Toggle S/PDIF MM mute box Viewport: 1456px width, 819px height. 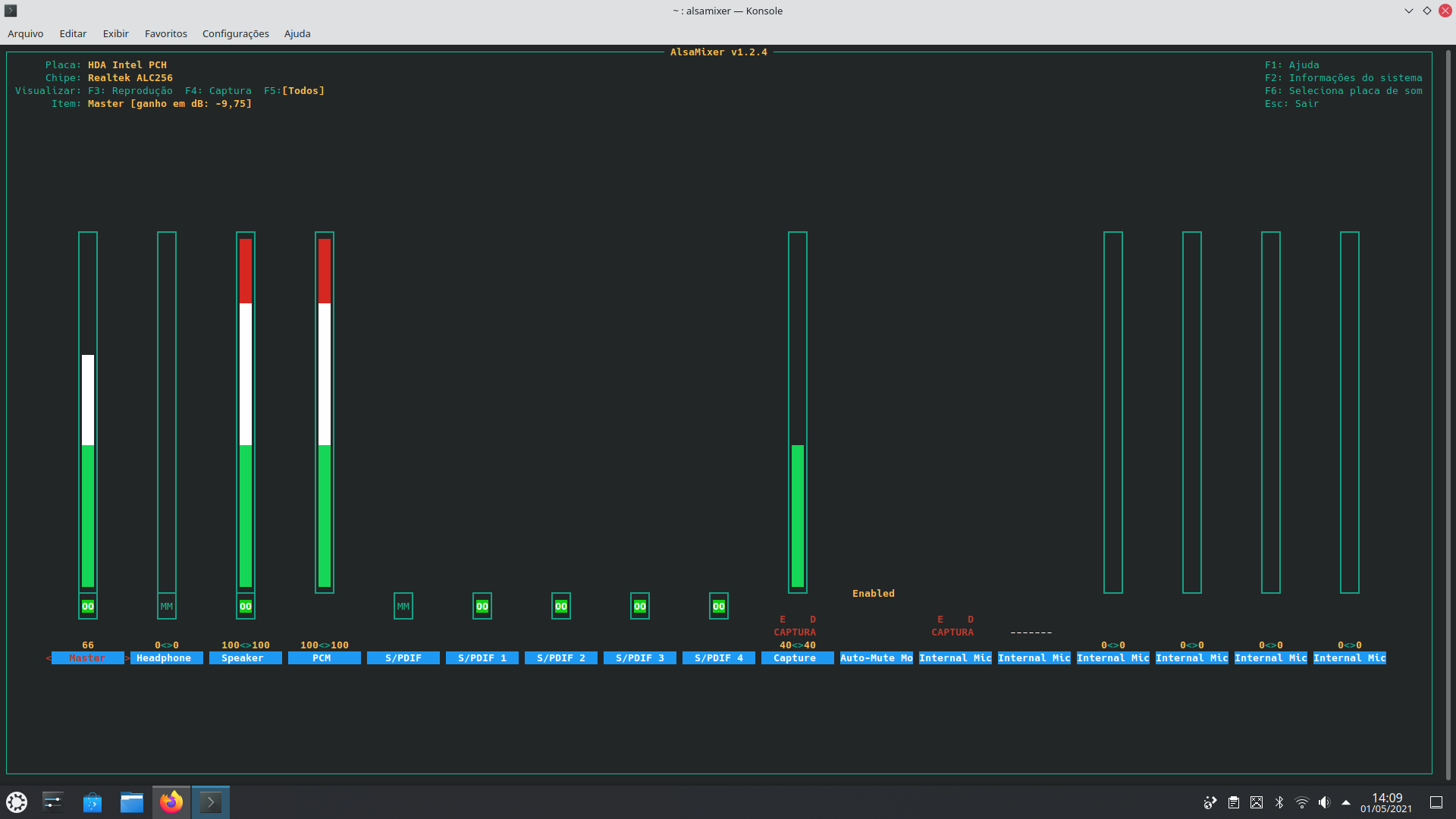point(403,606)
